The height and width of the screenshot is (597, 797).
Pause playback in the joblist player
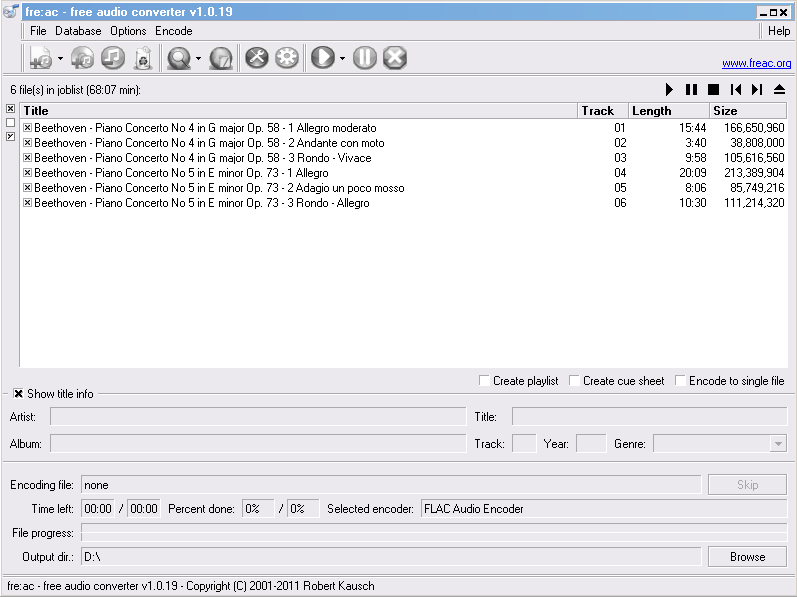(691, 90)
